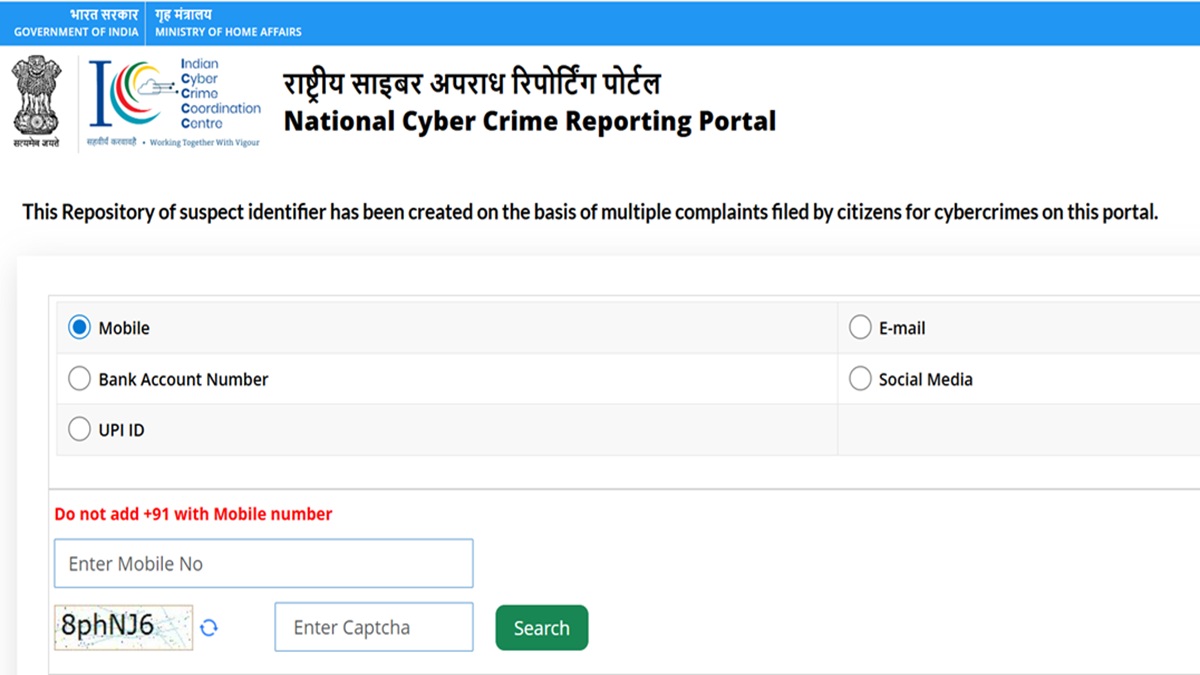
Task: Open the Government of India header link
Action: (76, 23)
